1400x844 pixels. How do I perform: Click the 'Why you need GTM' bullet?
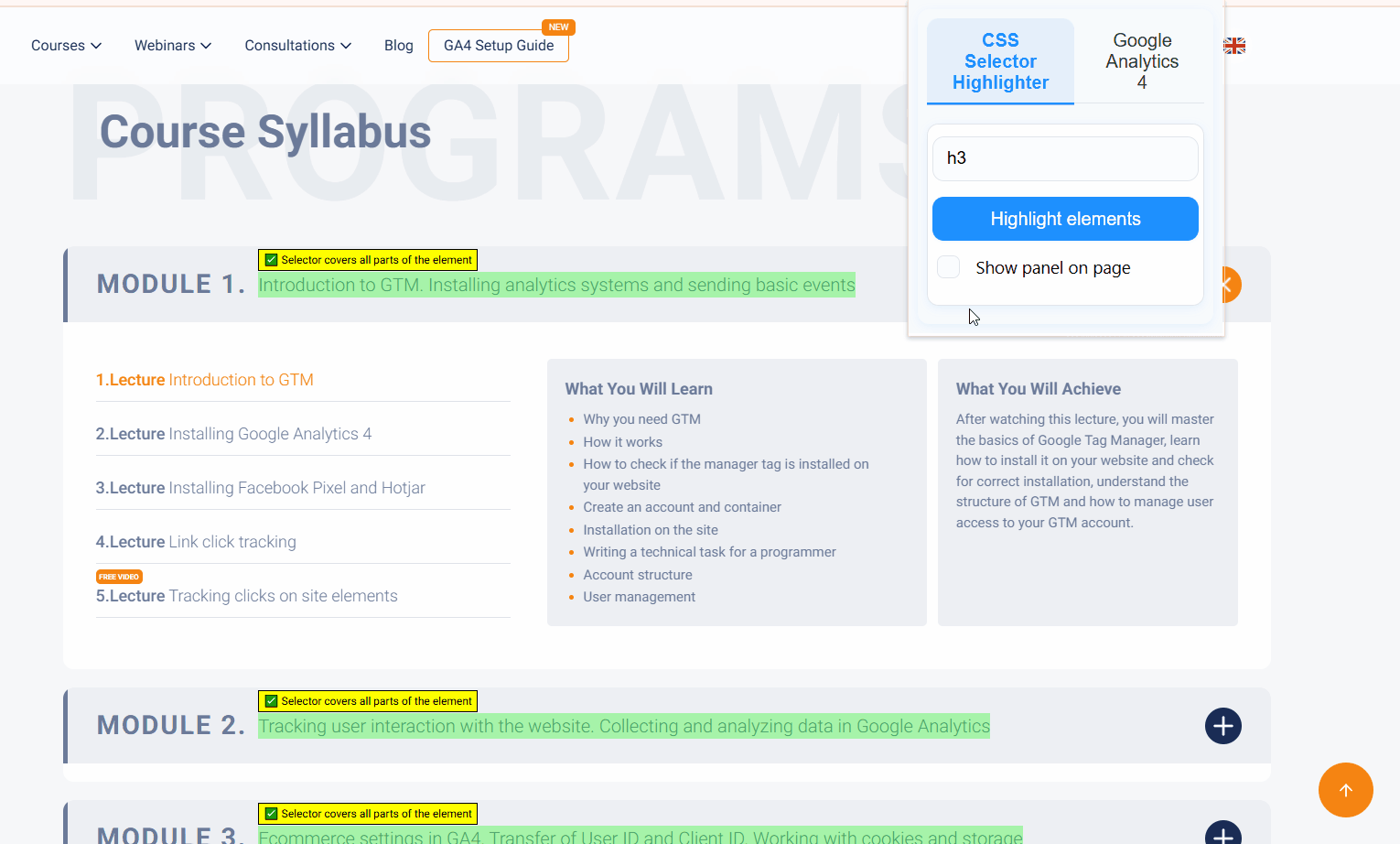point(642,419)
